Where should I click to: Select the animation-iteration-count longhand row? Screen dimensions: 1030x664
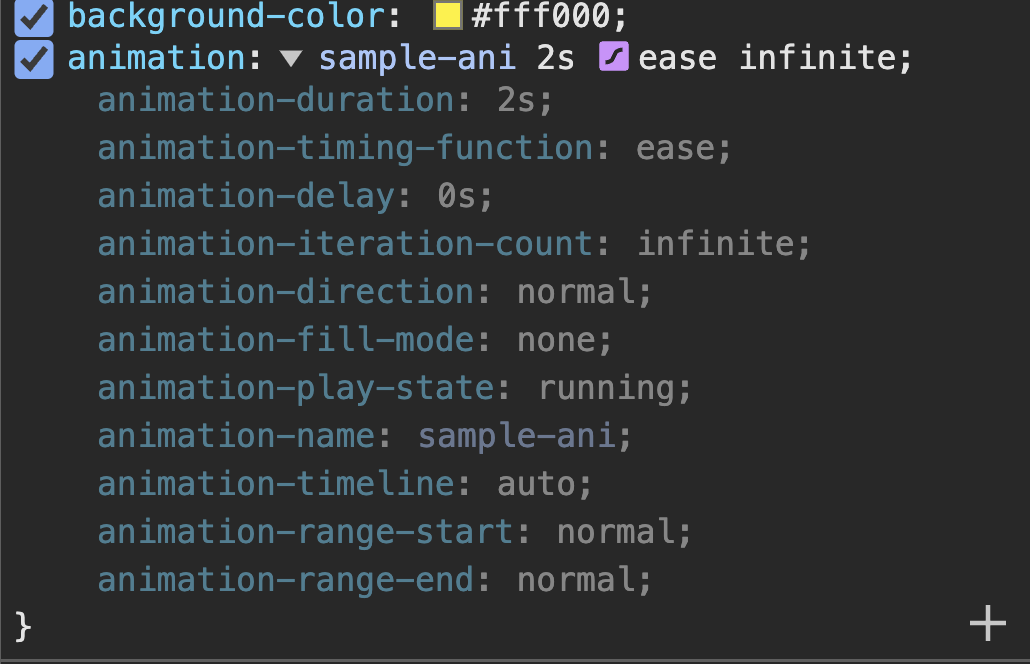[454, 244]
